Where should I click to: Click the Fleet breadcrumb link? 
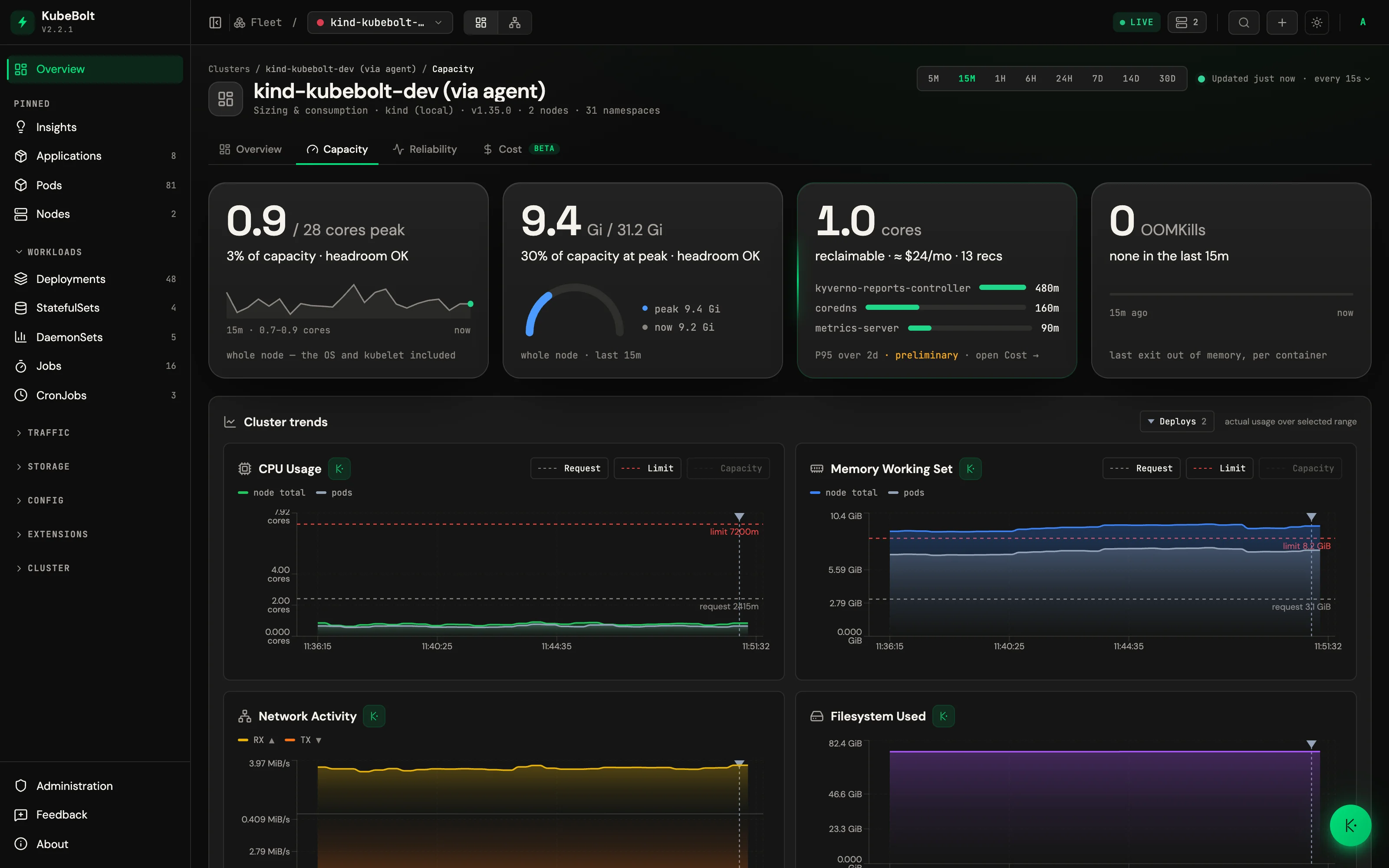click(258, 23)
